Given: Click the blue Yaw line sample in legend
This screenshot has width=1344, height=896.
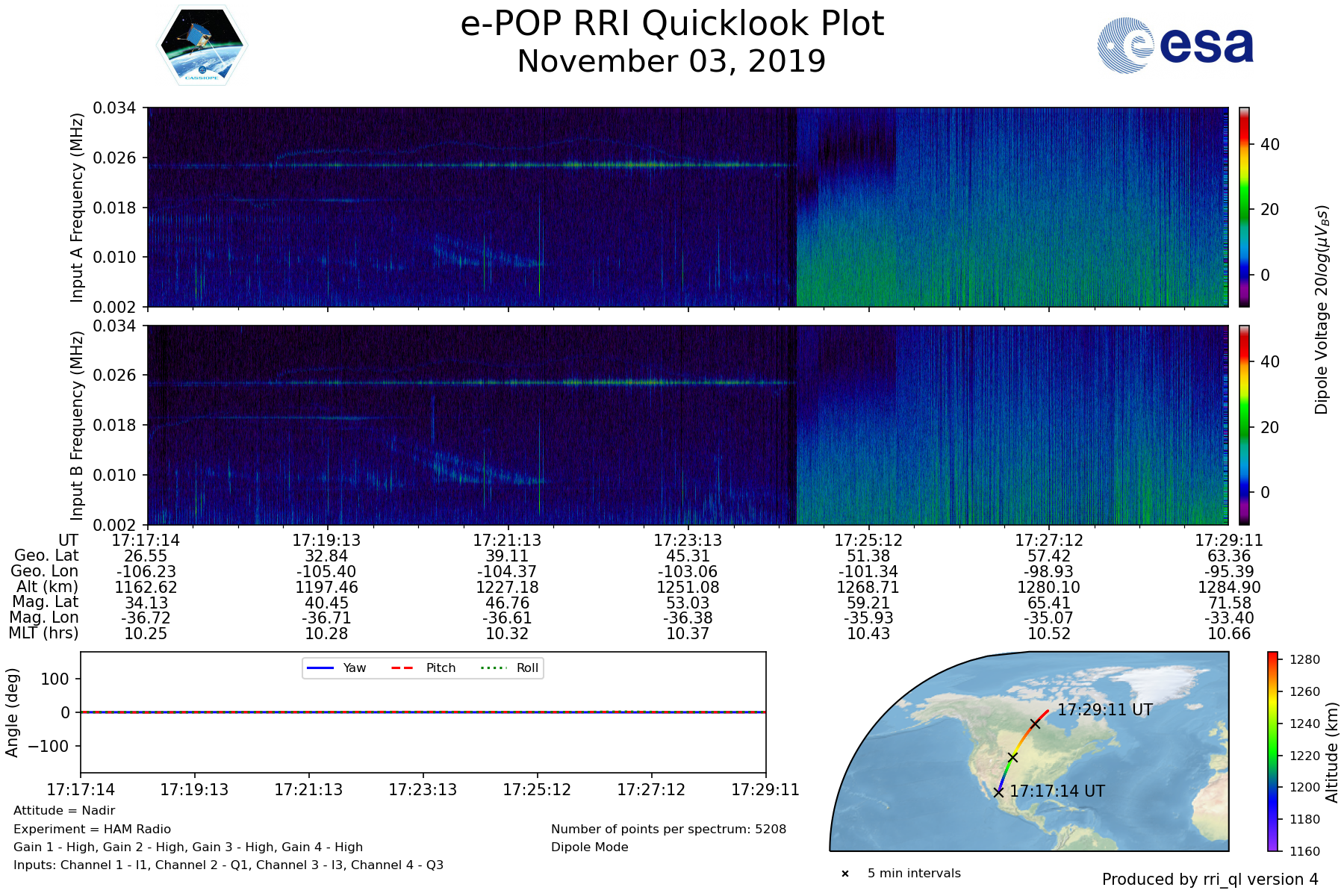Looking at the screenshot, I should point(320,668).
